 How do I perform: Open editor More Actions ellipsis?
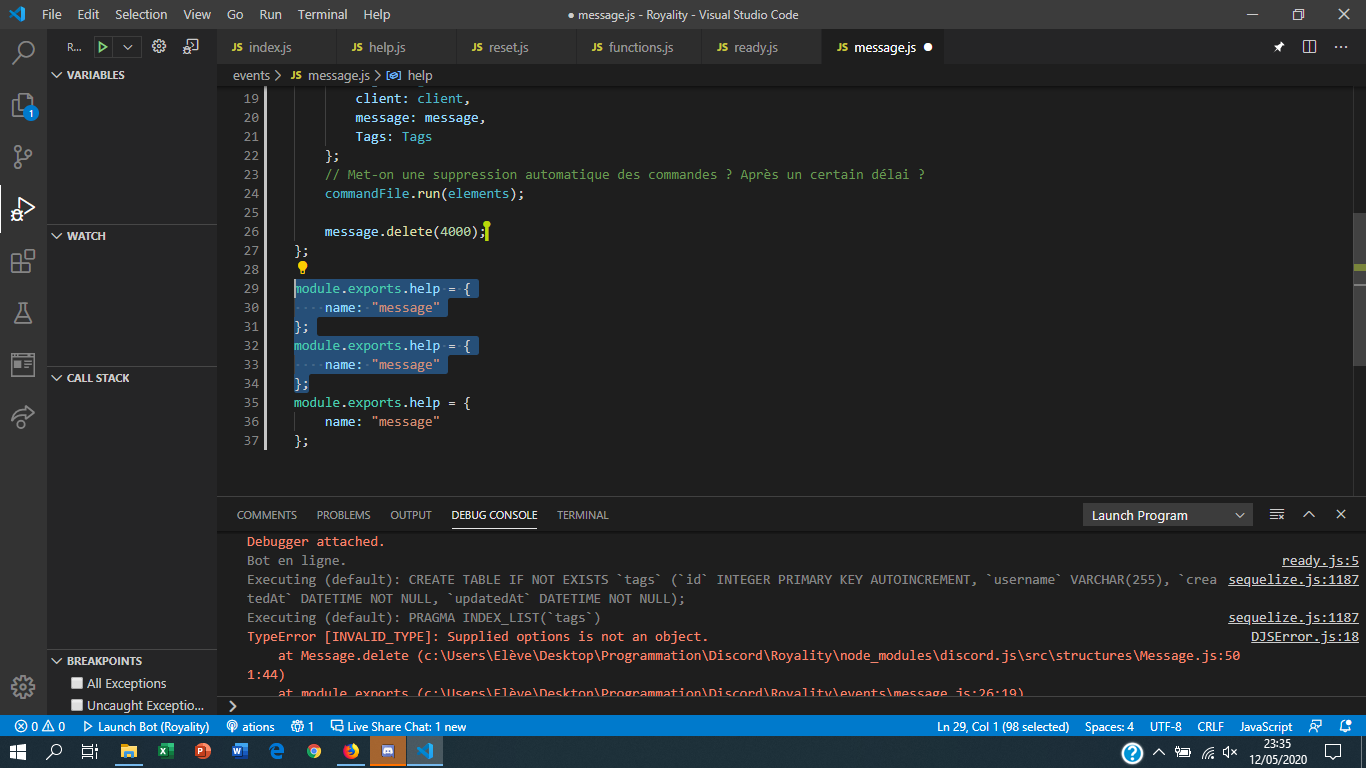coord(1341,47)
